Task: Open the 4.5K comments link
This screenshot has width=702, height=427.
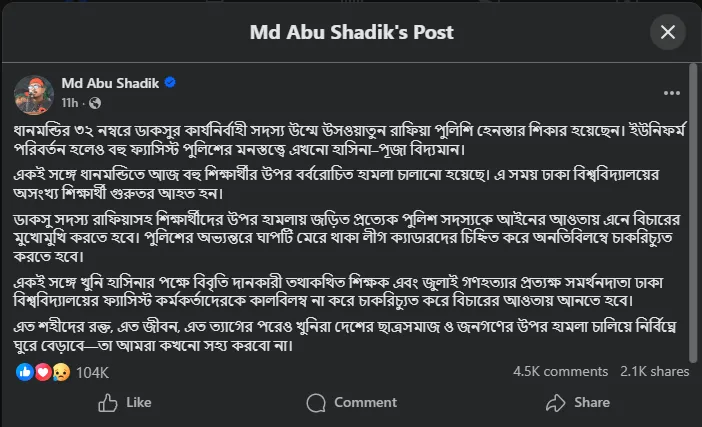Action: (x=560, y=371)
